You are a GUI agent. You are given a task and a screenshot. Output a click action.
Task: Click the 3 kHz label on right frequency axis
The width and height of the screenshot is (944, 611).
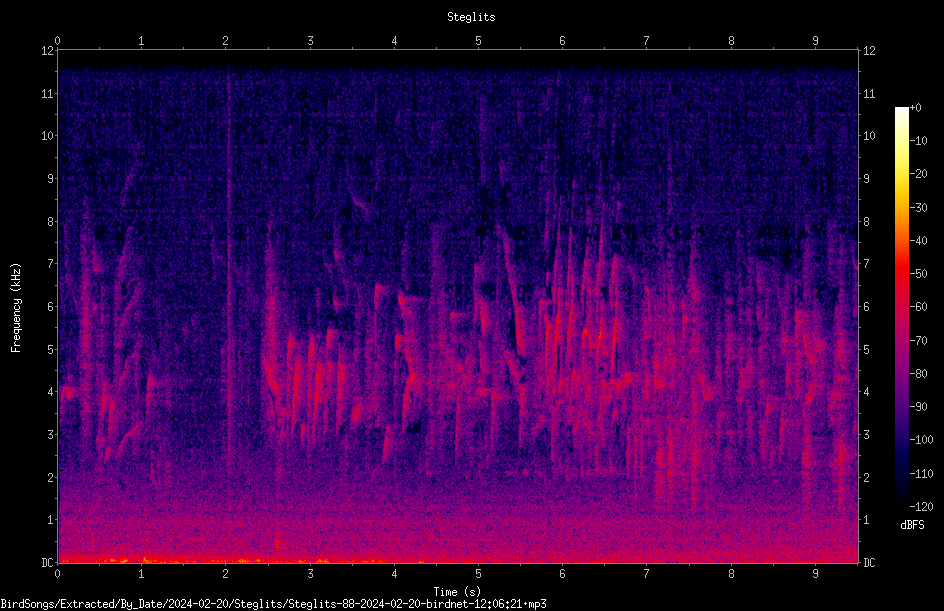pyautogui.click(x=867, y=435)
